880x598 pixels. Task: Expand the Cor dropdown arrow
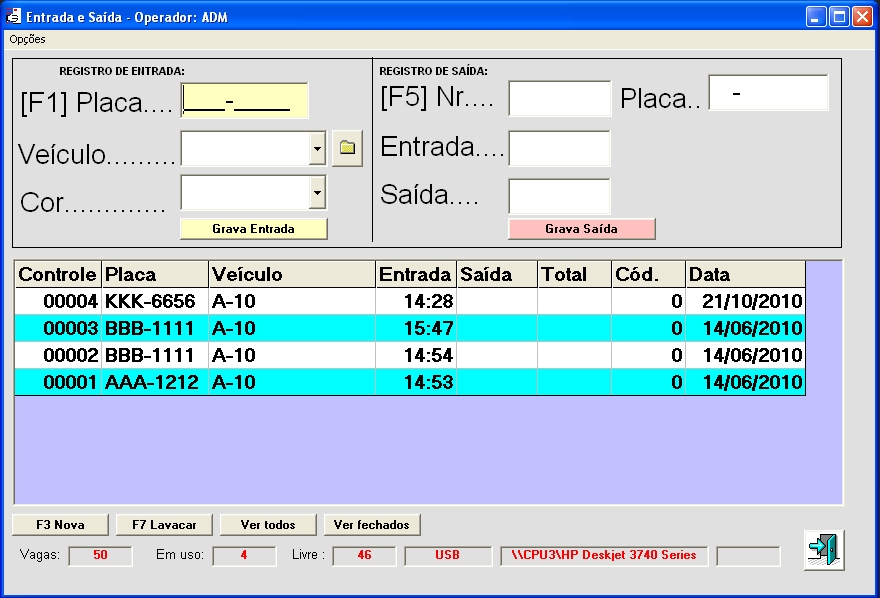[x=317, y=192]
